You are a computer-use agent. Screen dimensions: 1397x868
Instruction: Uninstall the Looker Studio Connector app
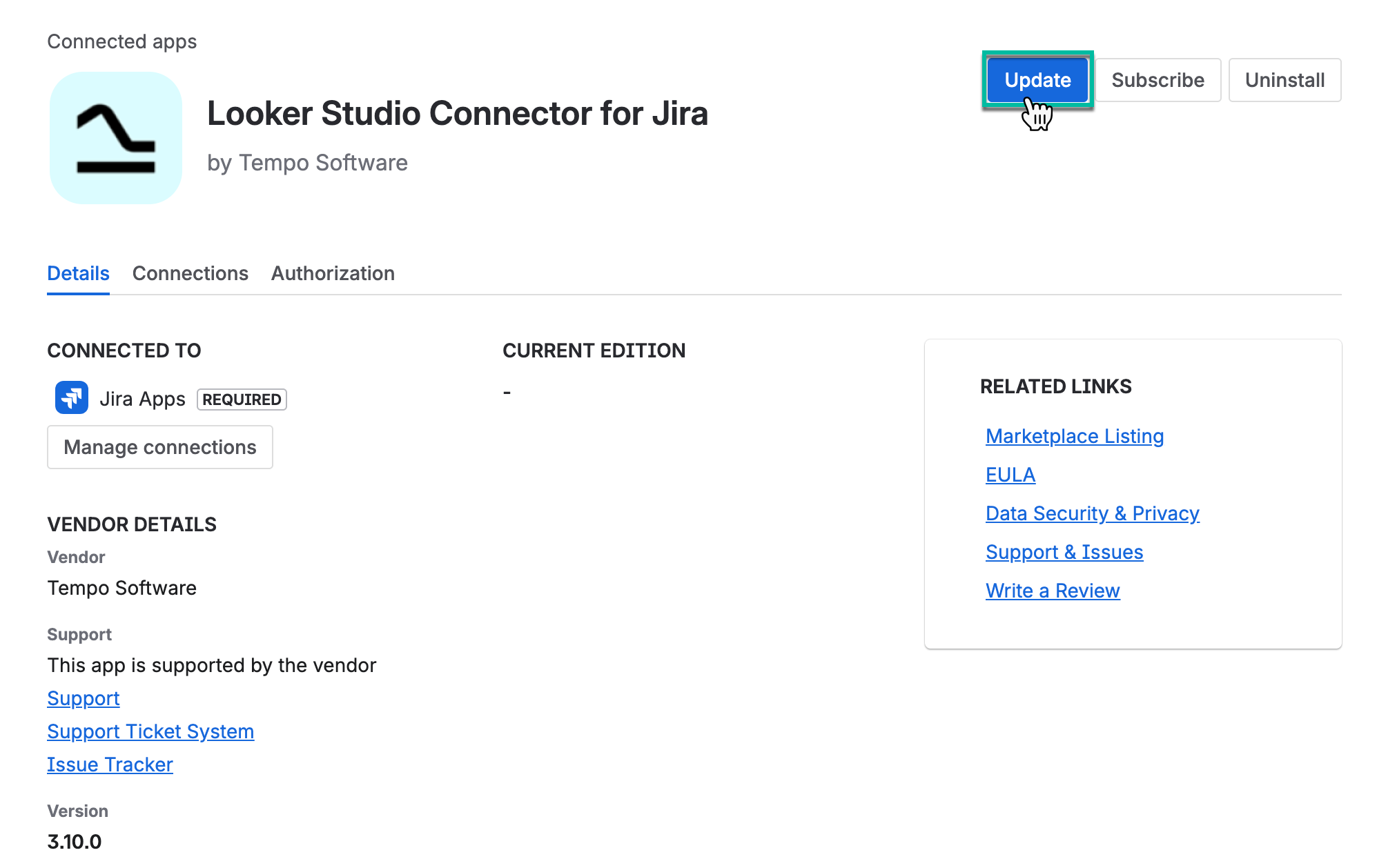click(x=1284, y=80)
